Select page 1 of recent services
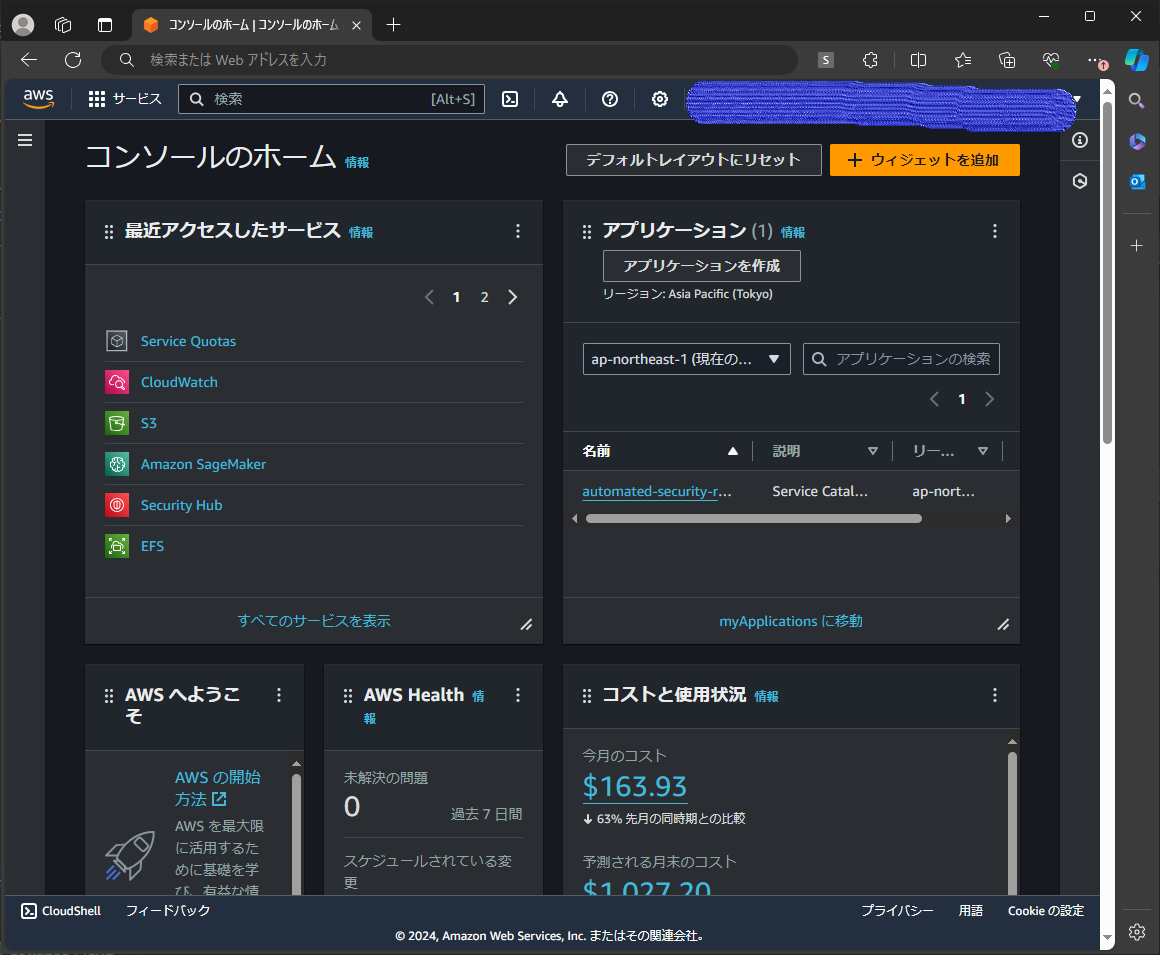1160x955 pixels. [456, 297]
